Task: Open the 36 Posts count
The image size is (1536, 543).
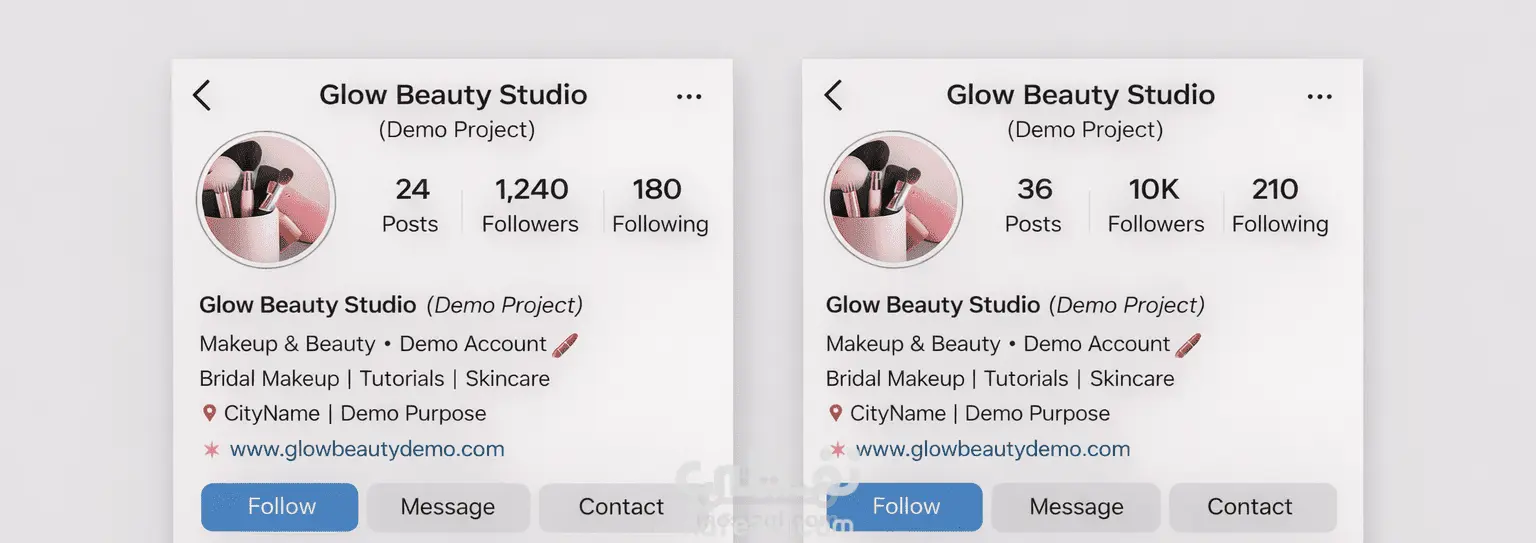Action: click(x=1034, y=205)
